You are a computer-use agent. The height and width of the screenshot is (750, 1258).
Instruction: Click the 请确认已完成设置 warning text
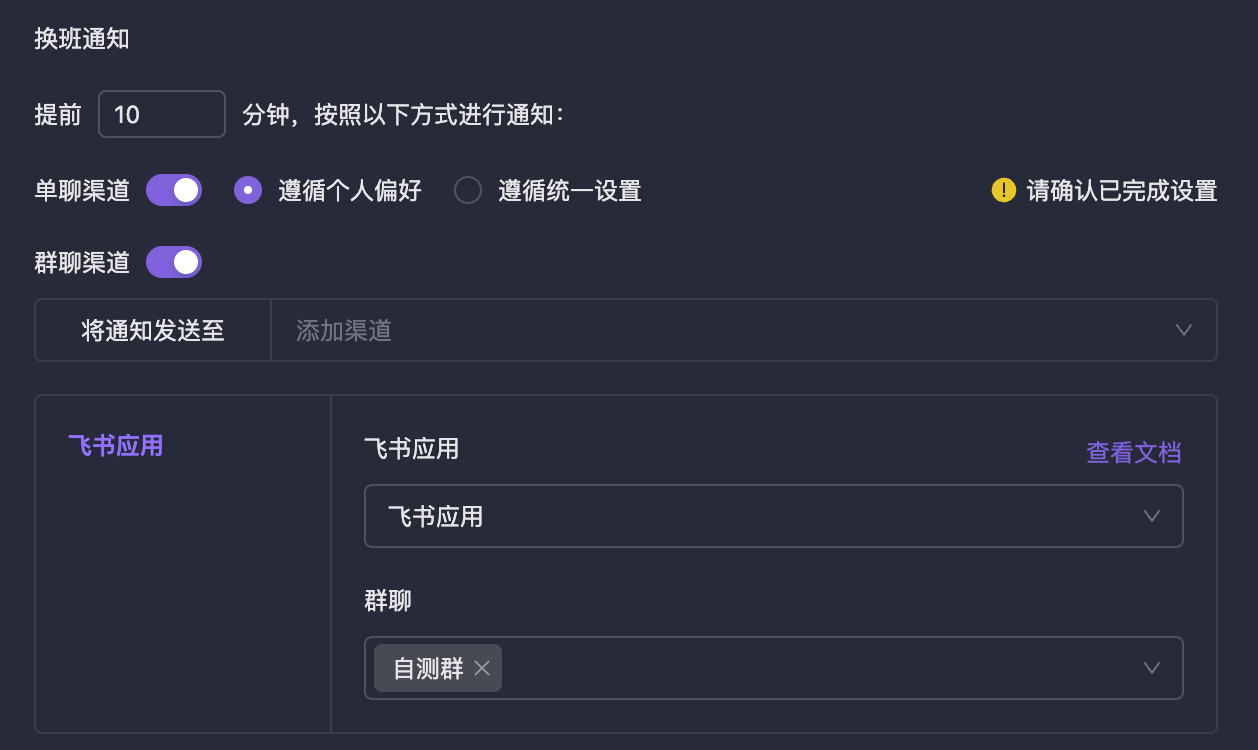pos(1120,190)
